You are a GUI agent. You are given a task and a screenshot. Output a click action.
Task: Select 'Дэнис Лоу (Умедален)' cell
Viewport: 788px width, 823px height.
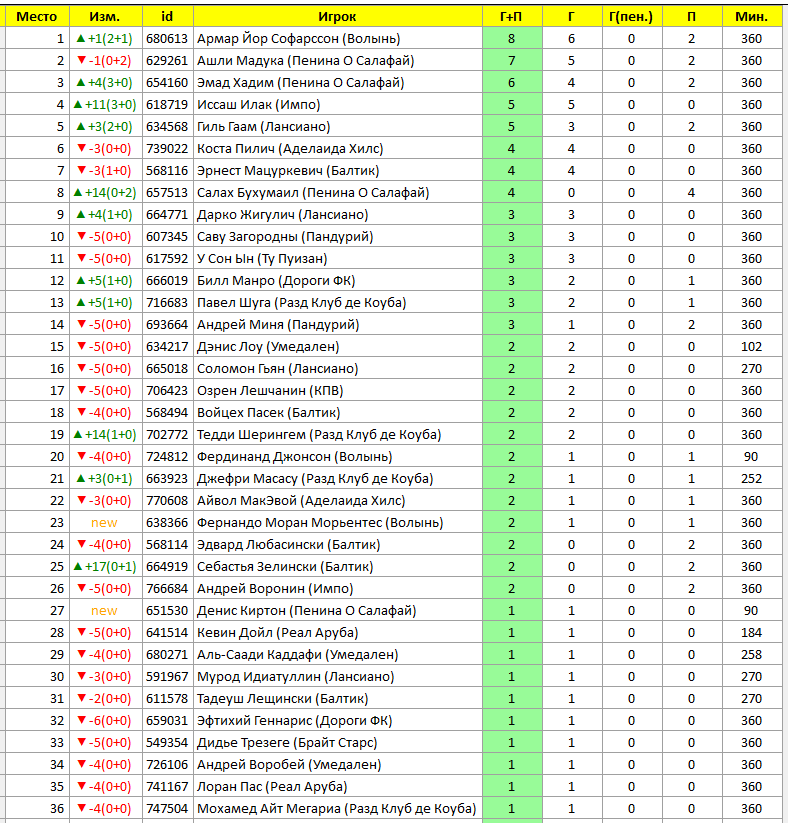[338, 347]
